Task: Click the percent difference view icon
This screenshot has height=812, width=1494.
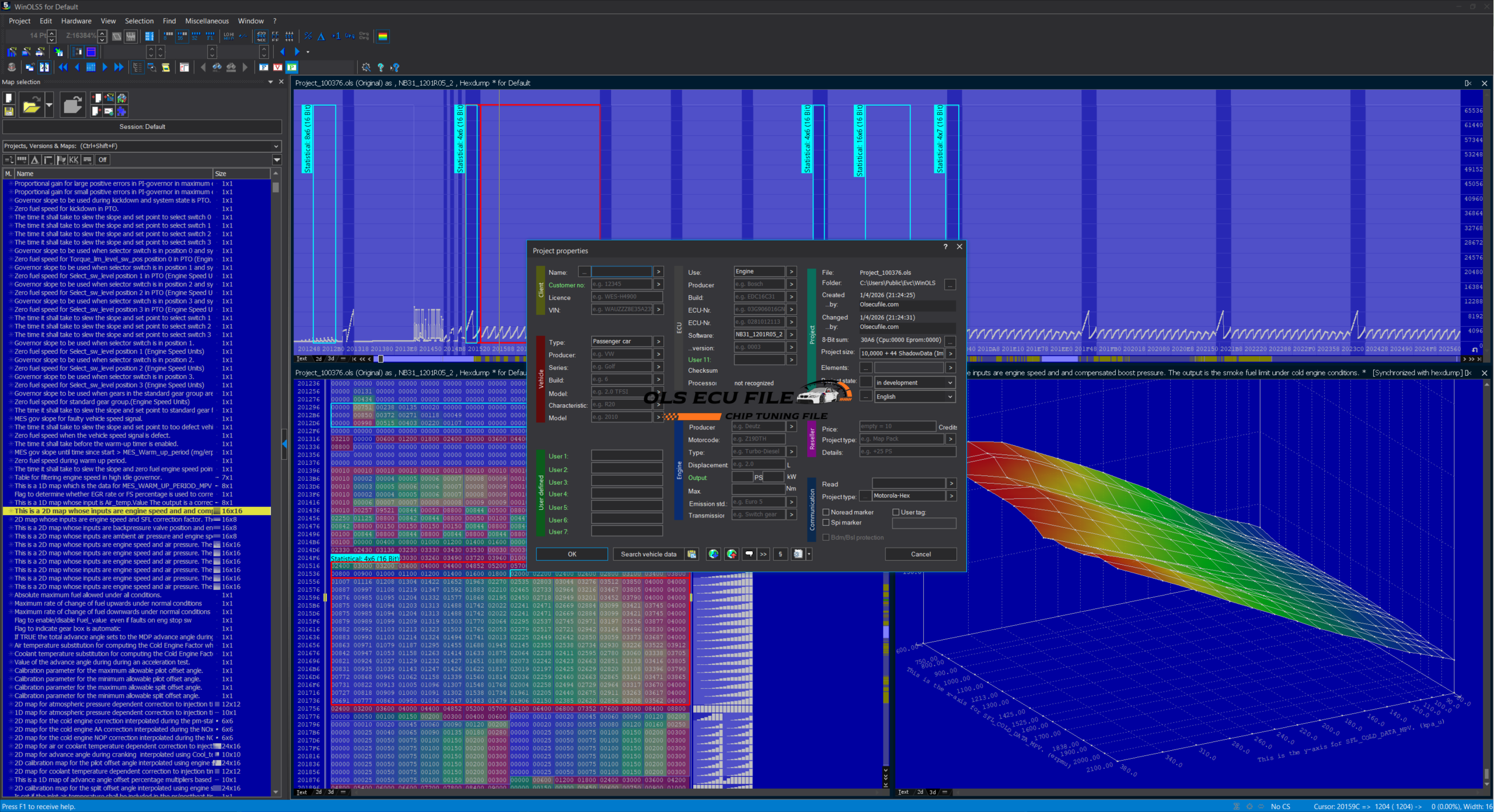Action: [308, 36]
